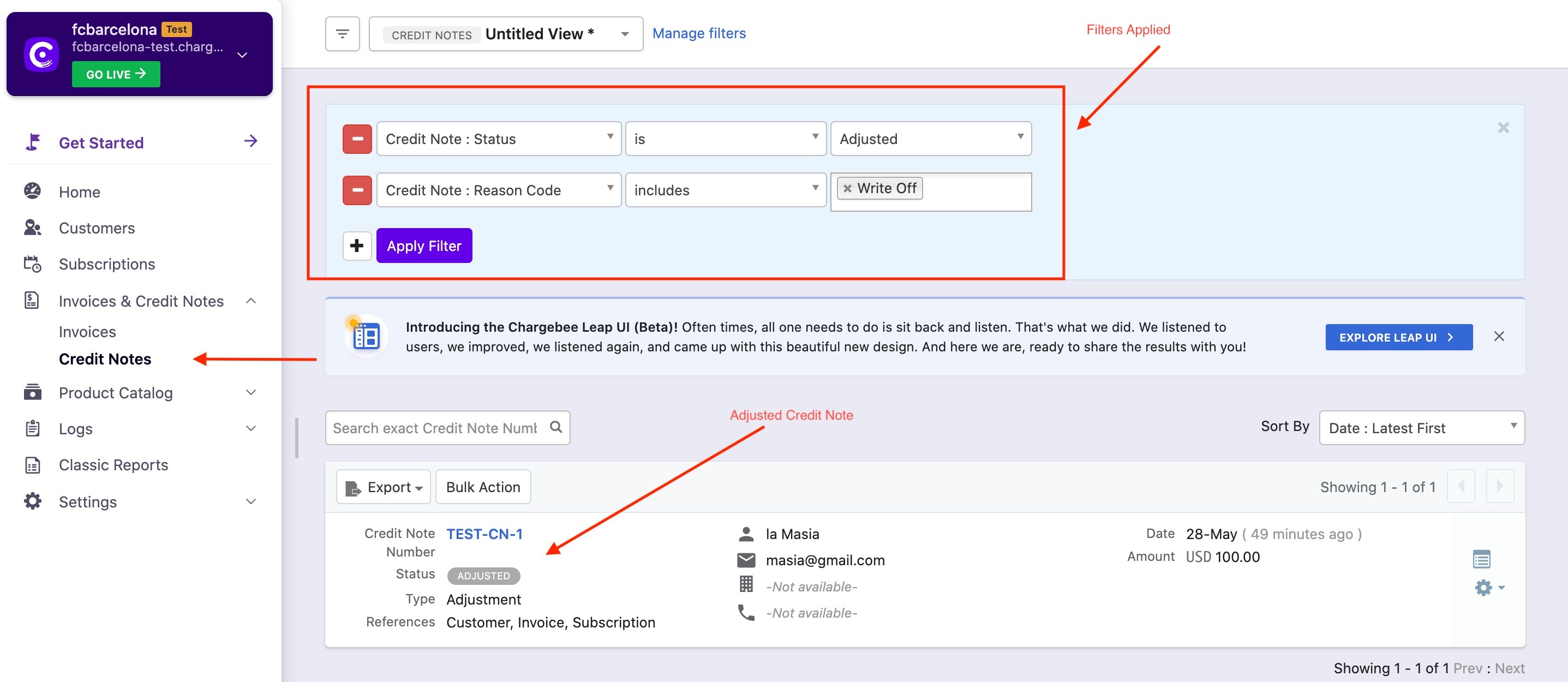Viewport: 1568px width, 682px height.
Task: Remove the Credit Note Status filter row
Action: (x=357, y=139)
